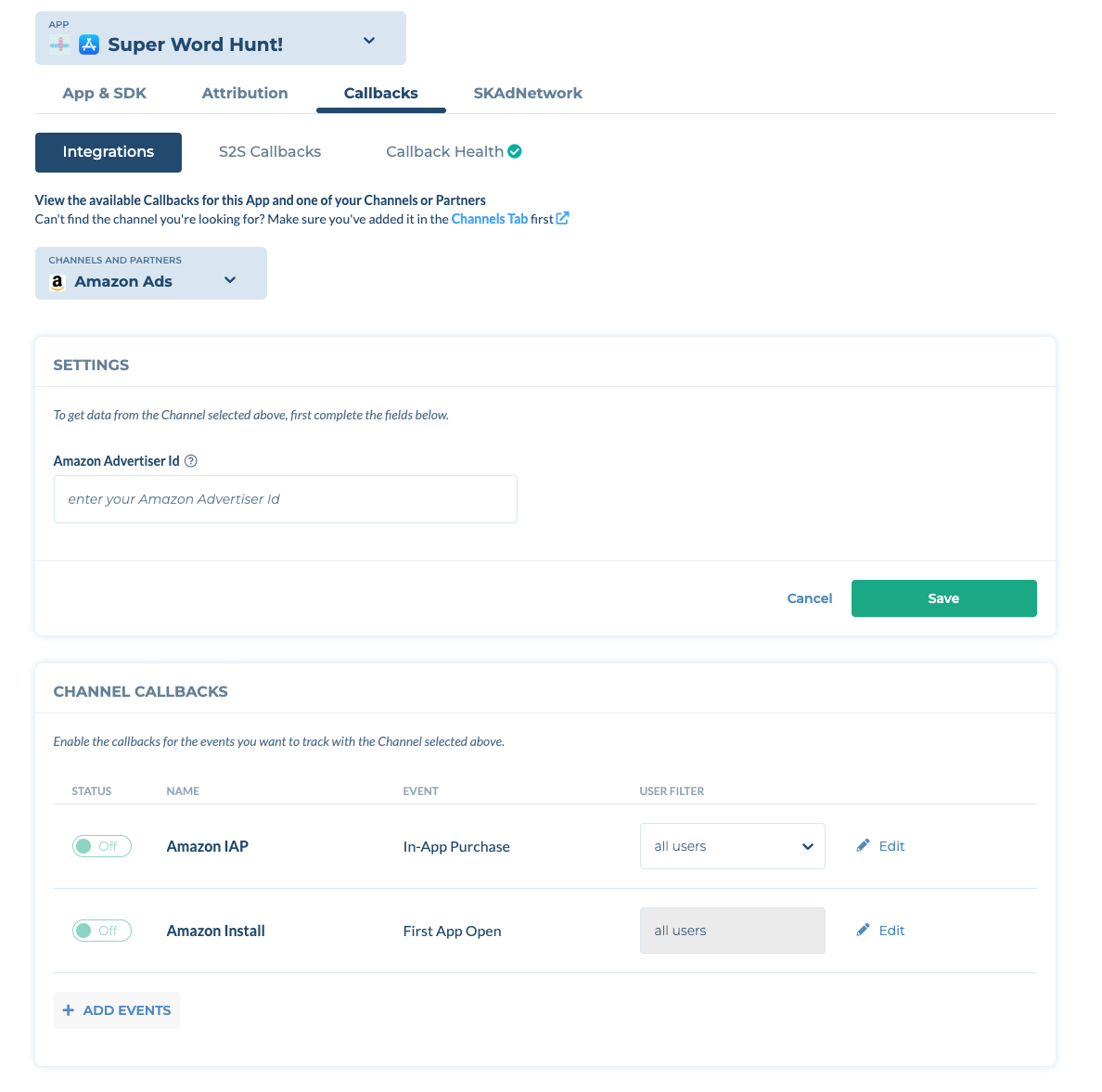Click the STATUS column header

91,791
